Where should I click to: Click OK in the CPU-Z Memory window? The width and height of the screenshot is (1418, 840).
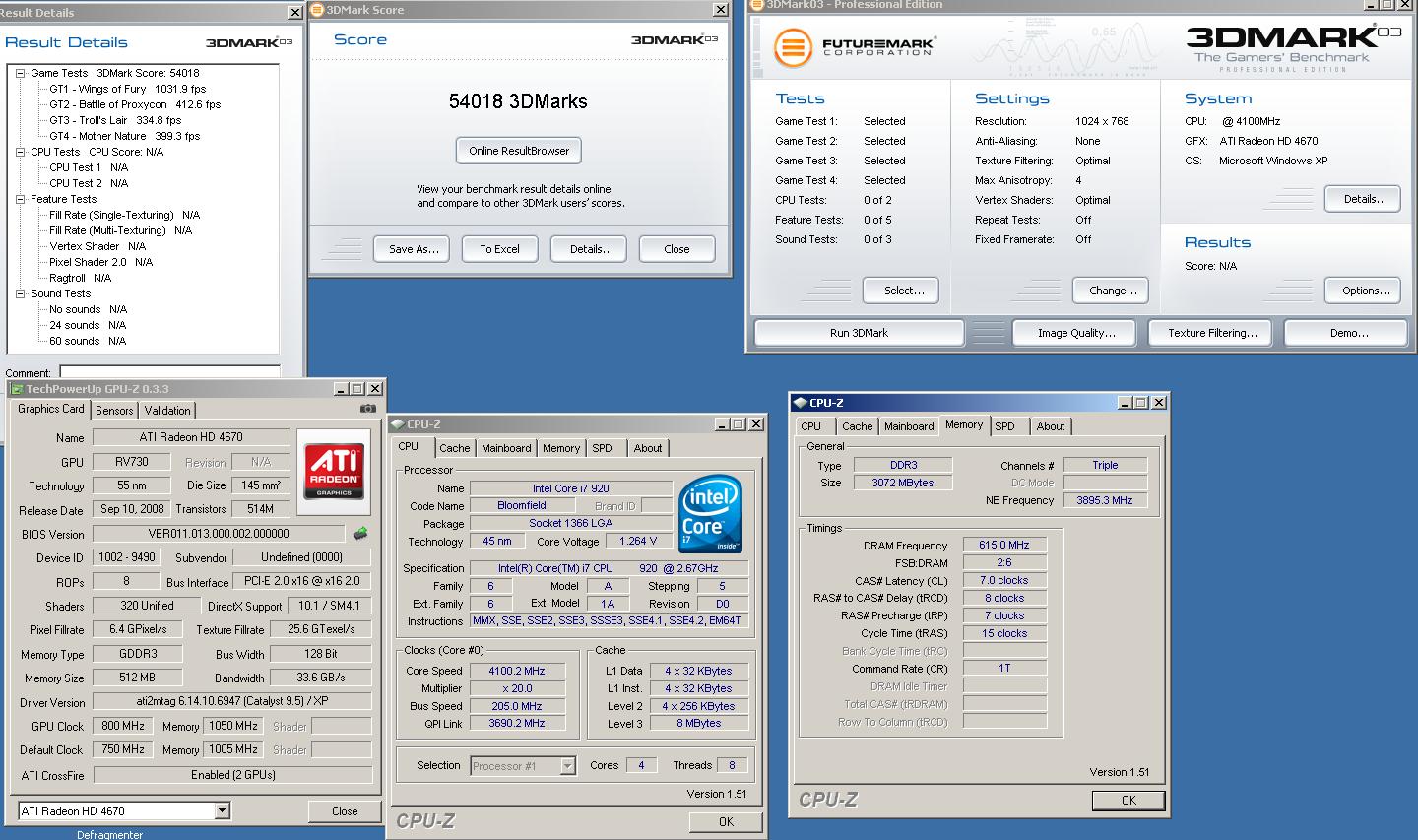tap(1128, 801)
